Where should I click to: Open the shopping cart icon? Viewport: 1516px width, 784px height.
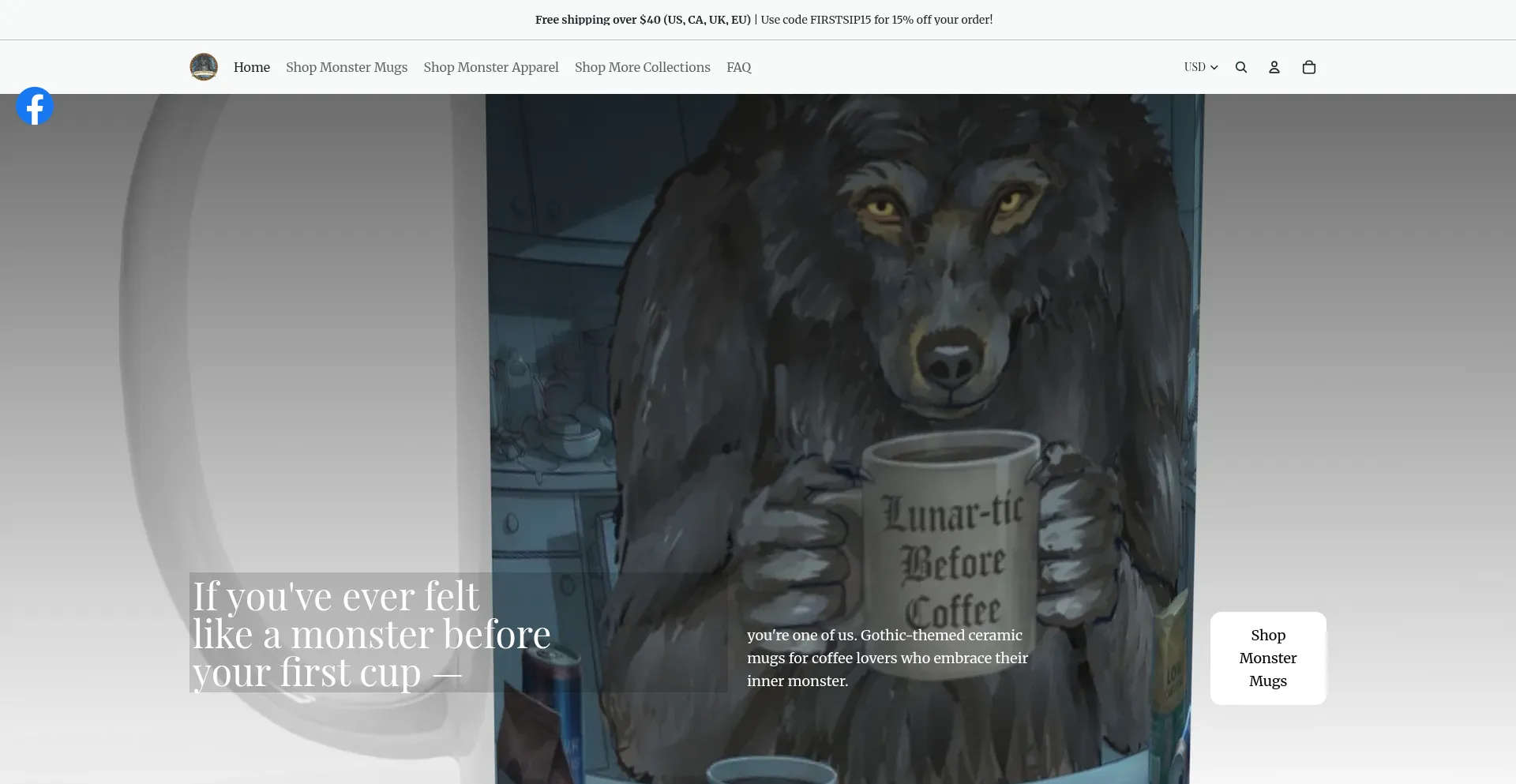pyautogui.click(x=1309, y=67)
